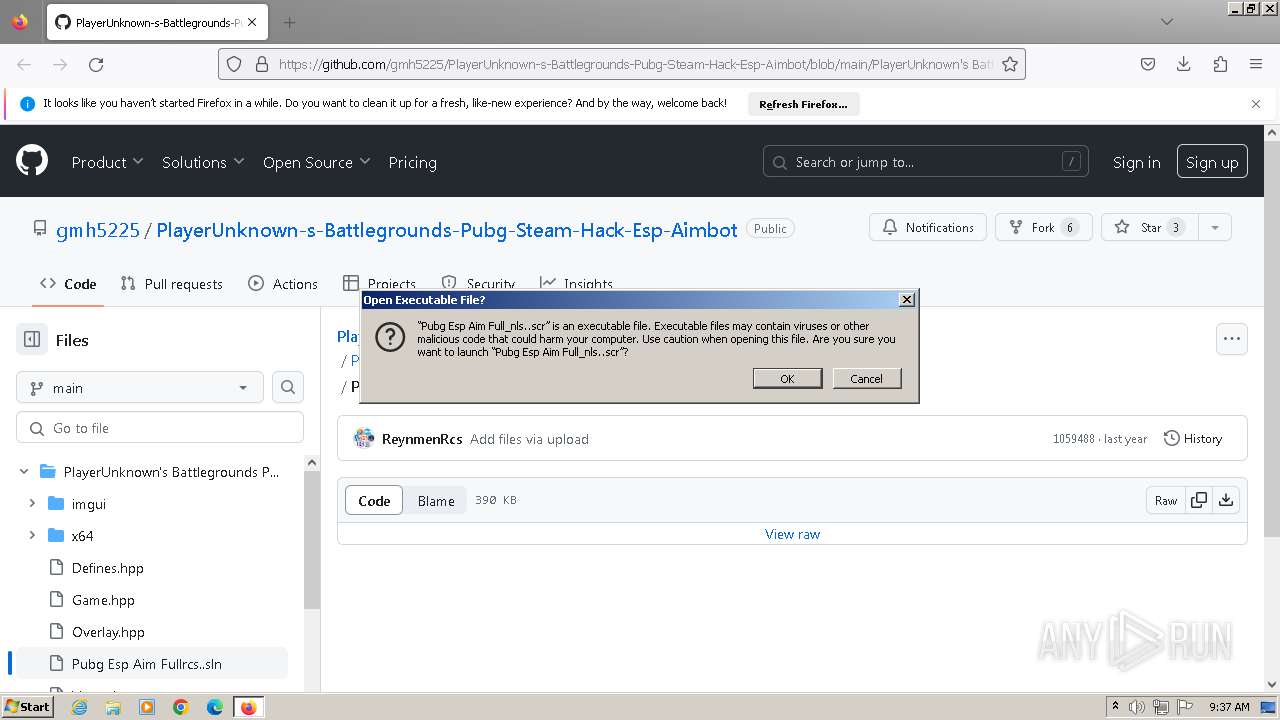Expand the x64 folder
The height and width of the screenshot is (720, 1280).
(32, 536)
